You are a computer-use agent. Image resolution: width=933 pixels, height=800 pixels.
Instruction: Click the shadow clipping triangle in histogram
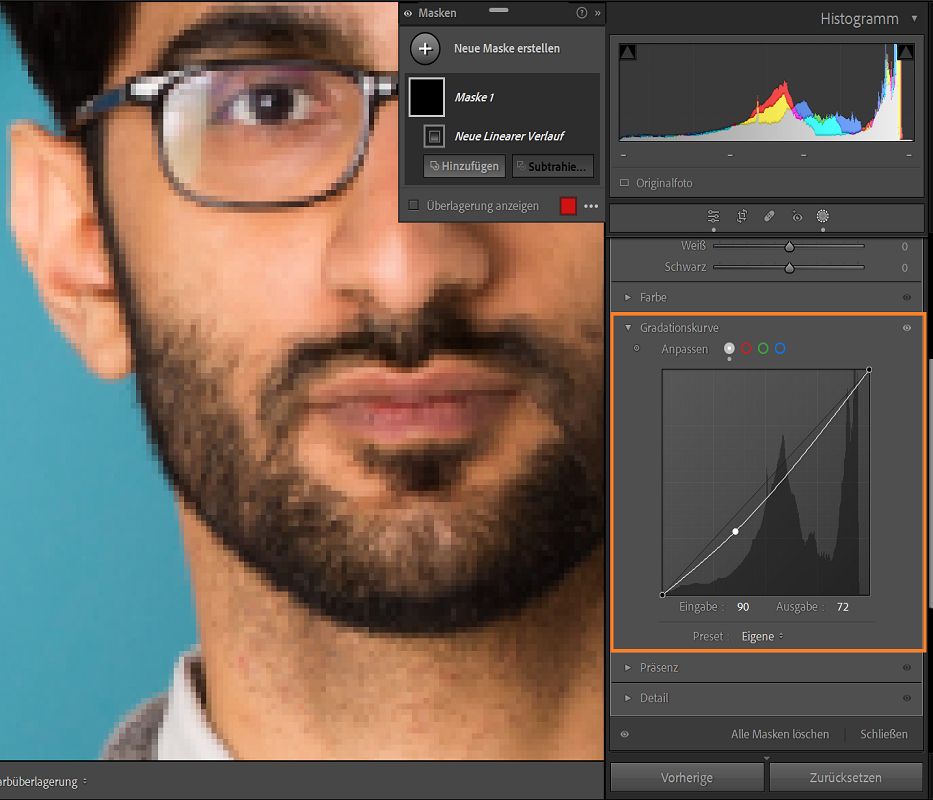point(627,52)
